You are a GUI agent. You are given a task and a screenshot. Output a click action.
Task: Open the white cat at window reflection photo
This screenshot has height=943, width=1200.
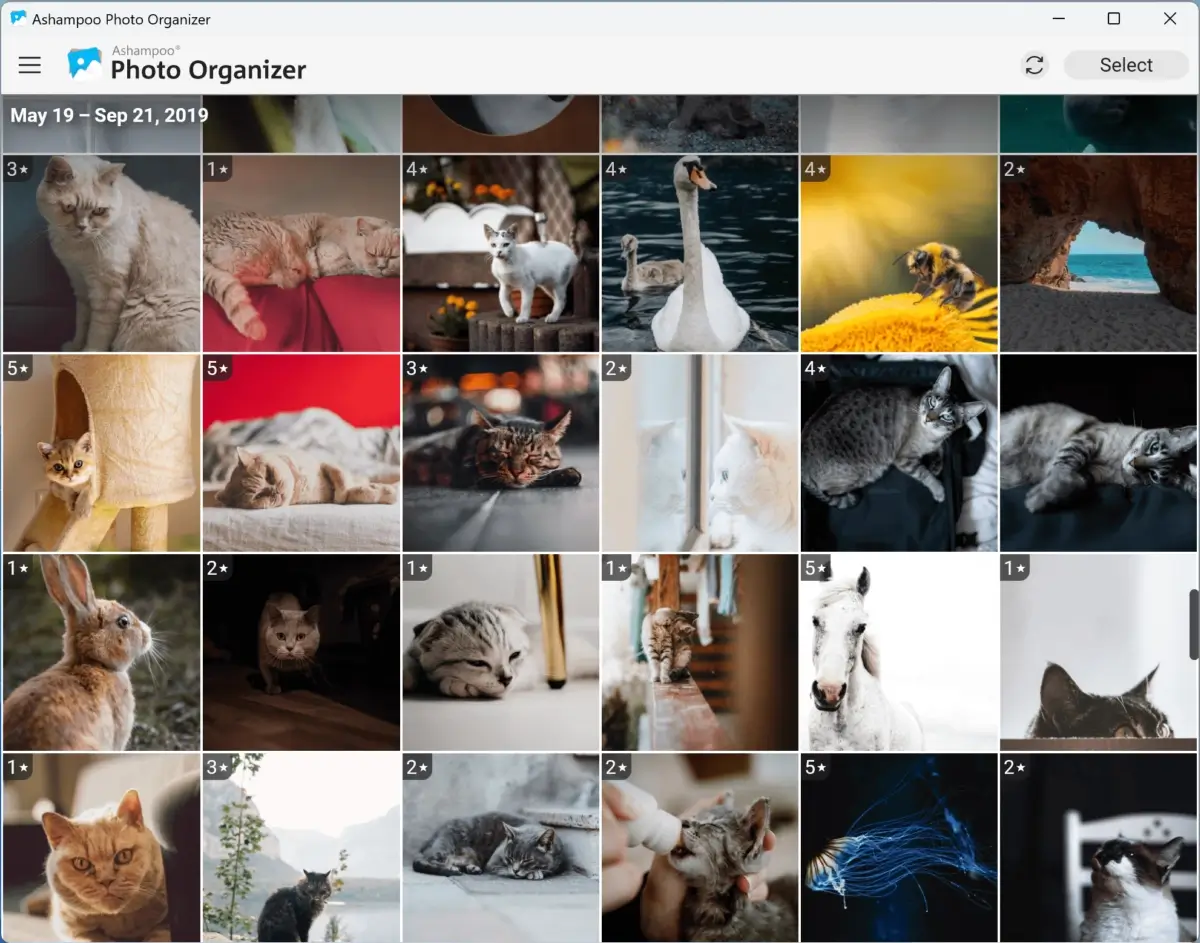coord(699,452)
